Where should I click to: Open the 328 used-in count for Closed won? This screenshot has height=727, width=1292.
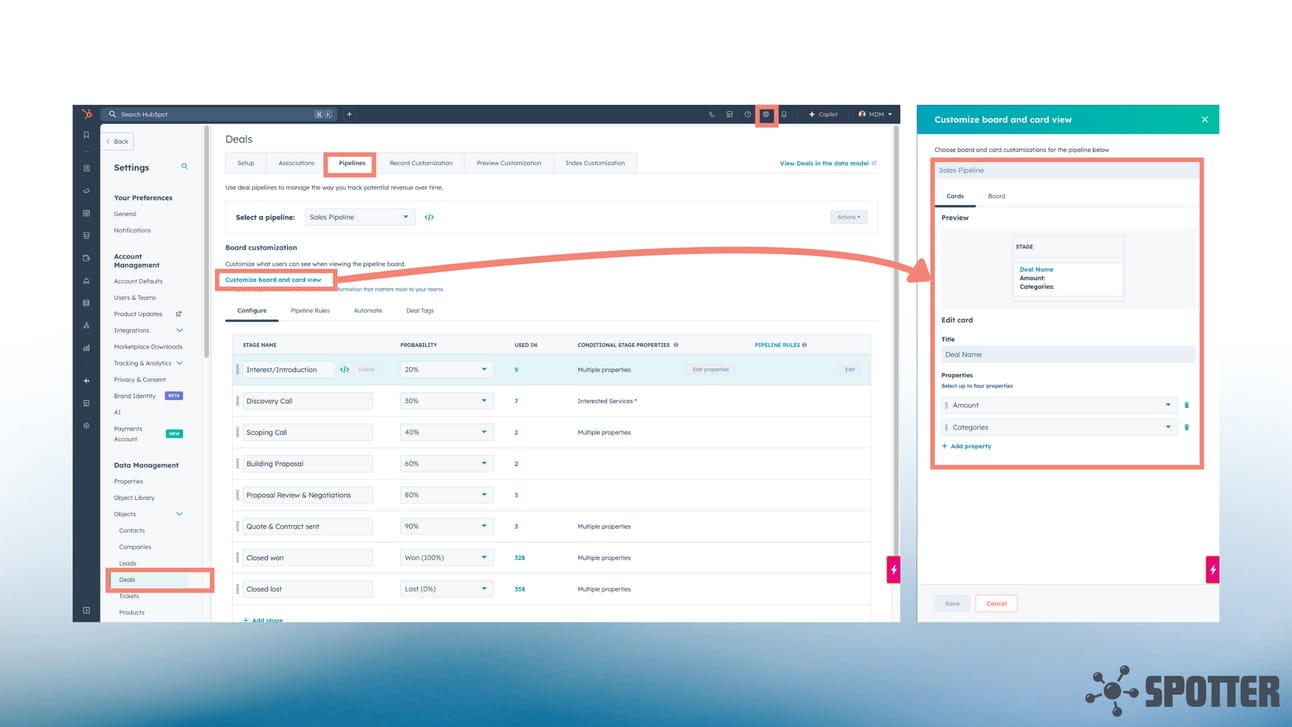(520, 558)
